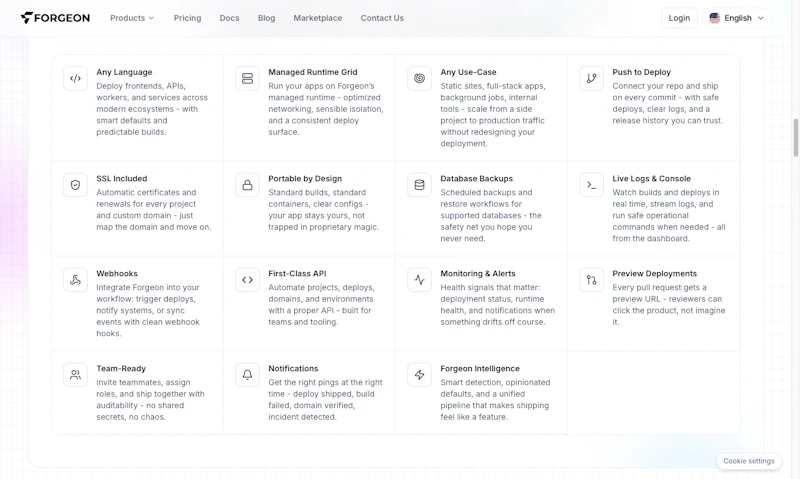The width and height of the screenshot is (800, 479).
Task: Click the Live Logs & Console terminal icon
Action: [591, 185]
